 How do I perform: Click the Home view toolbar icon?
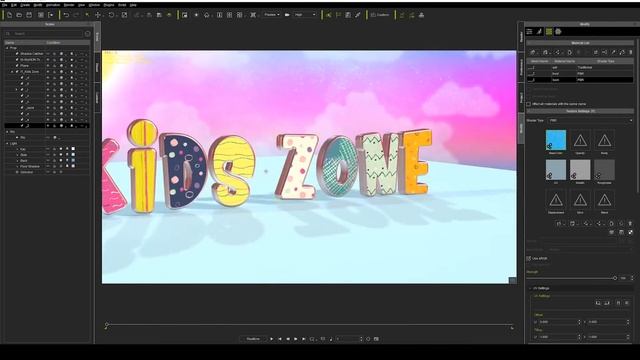coord(207,15)
